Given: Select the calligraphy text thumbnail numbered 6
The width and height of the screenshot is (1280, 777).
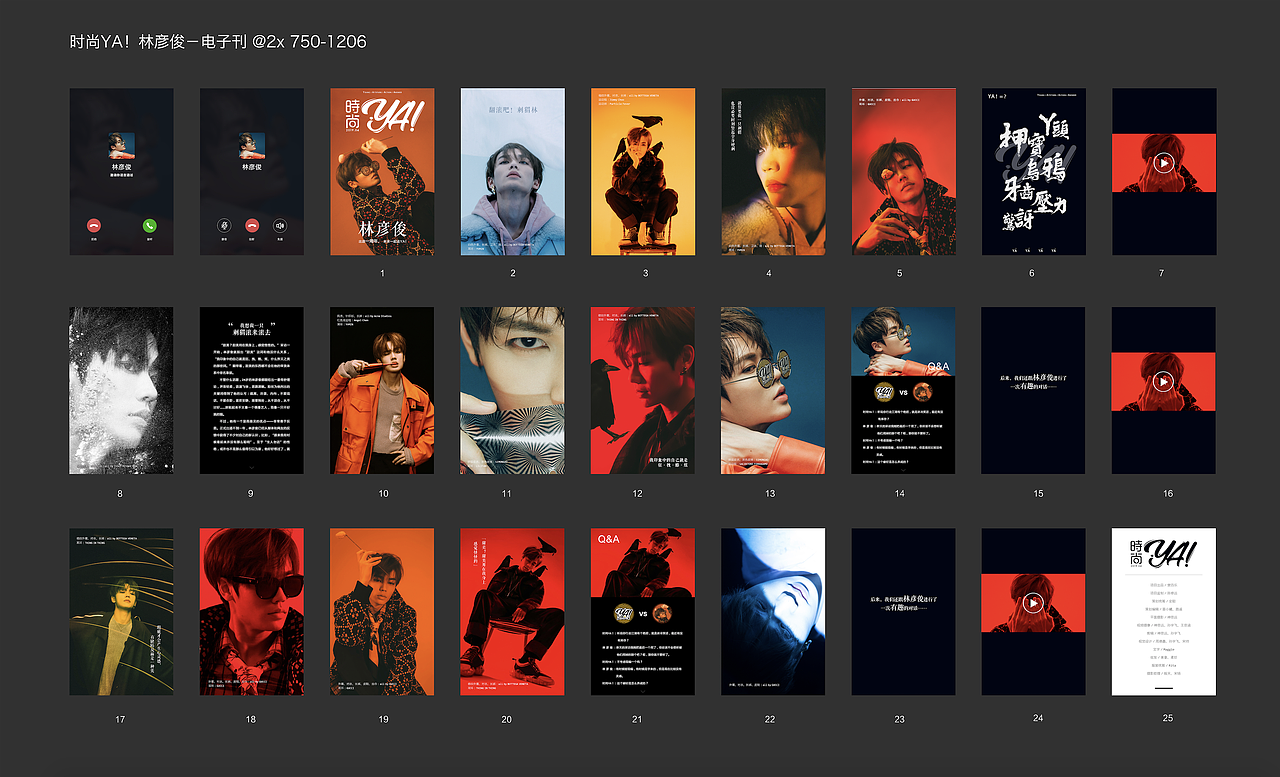Looking at the screenshot, I should (x=1033, y=171).
